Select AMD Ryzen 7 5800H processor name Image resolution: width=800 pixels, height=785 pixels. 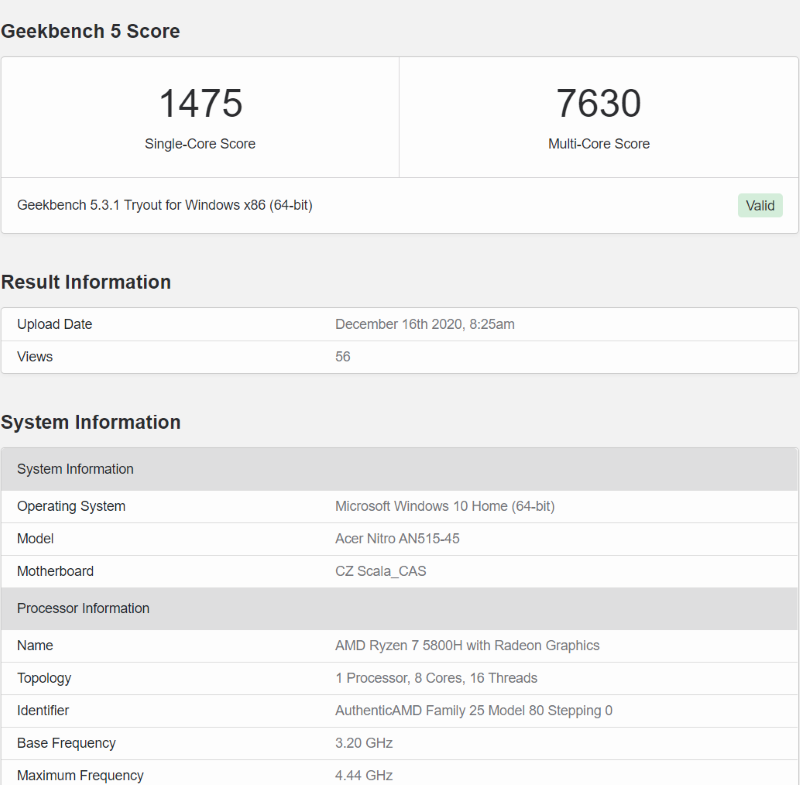coord(467,646)
